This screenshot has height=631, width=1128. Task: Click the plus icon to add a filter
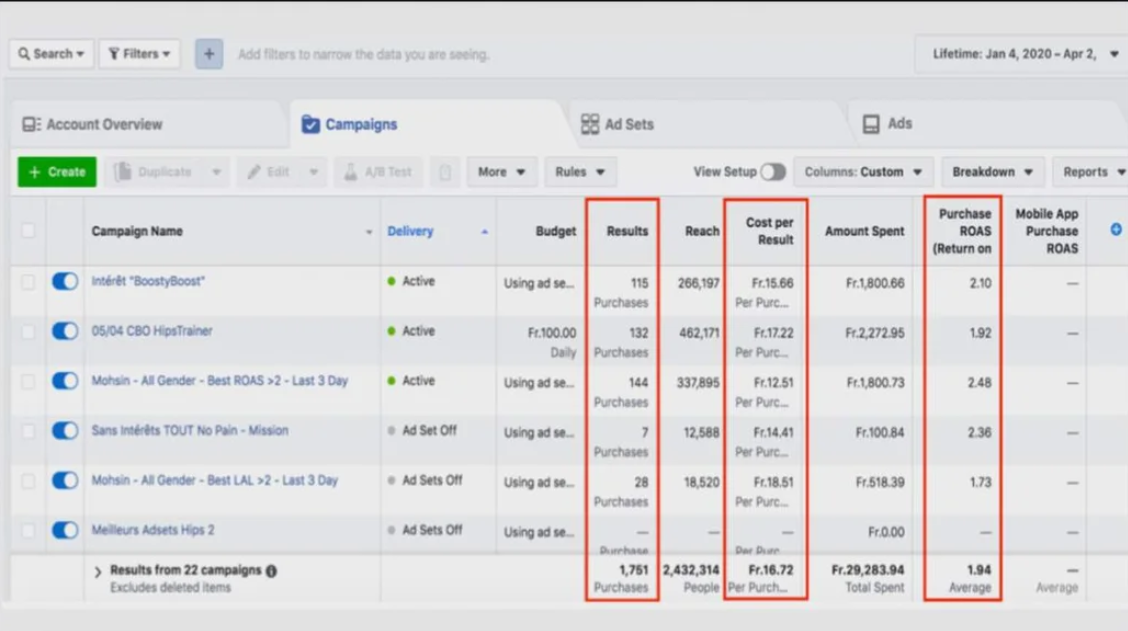coord(208,54)
